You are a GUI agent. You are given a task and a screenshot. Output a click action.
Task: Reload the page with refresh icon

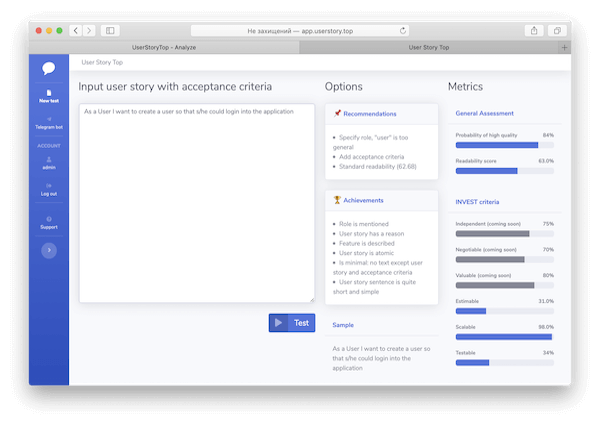tap(403, 31)
